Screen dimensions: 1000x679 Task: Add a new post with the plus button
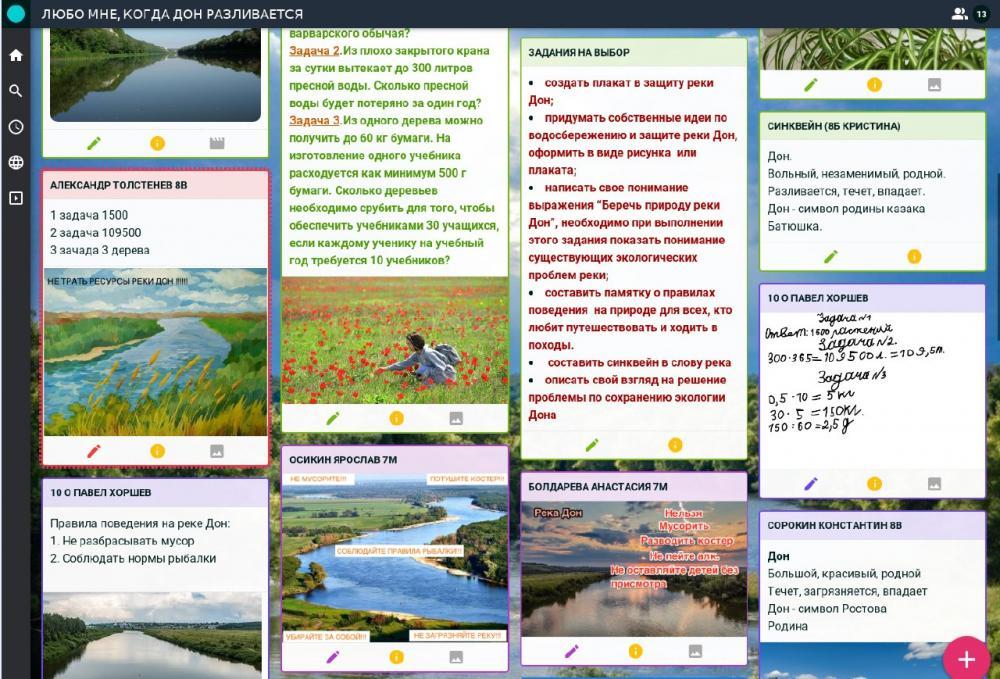pyautogui.click(x=966, y=659)
